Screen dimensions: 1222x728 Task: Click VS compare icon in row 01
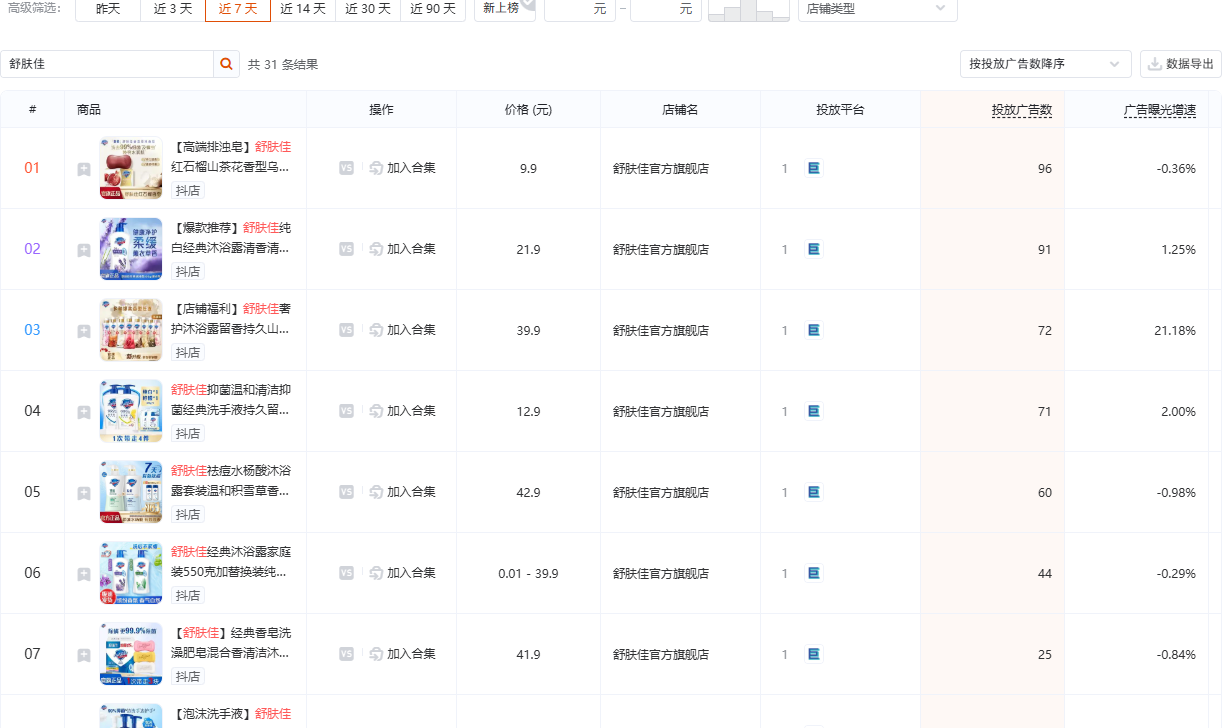click(346, 168)
